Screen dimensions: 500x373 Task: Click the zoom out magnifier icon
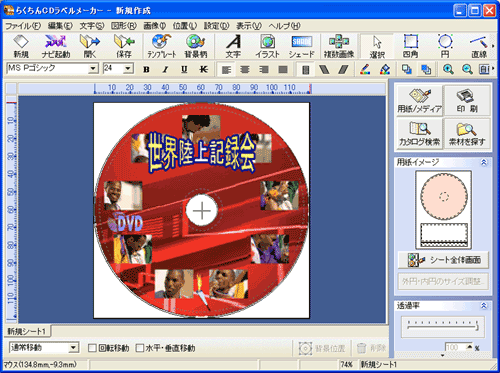[x=467, y=69]
